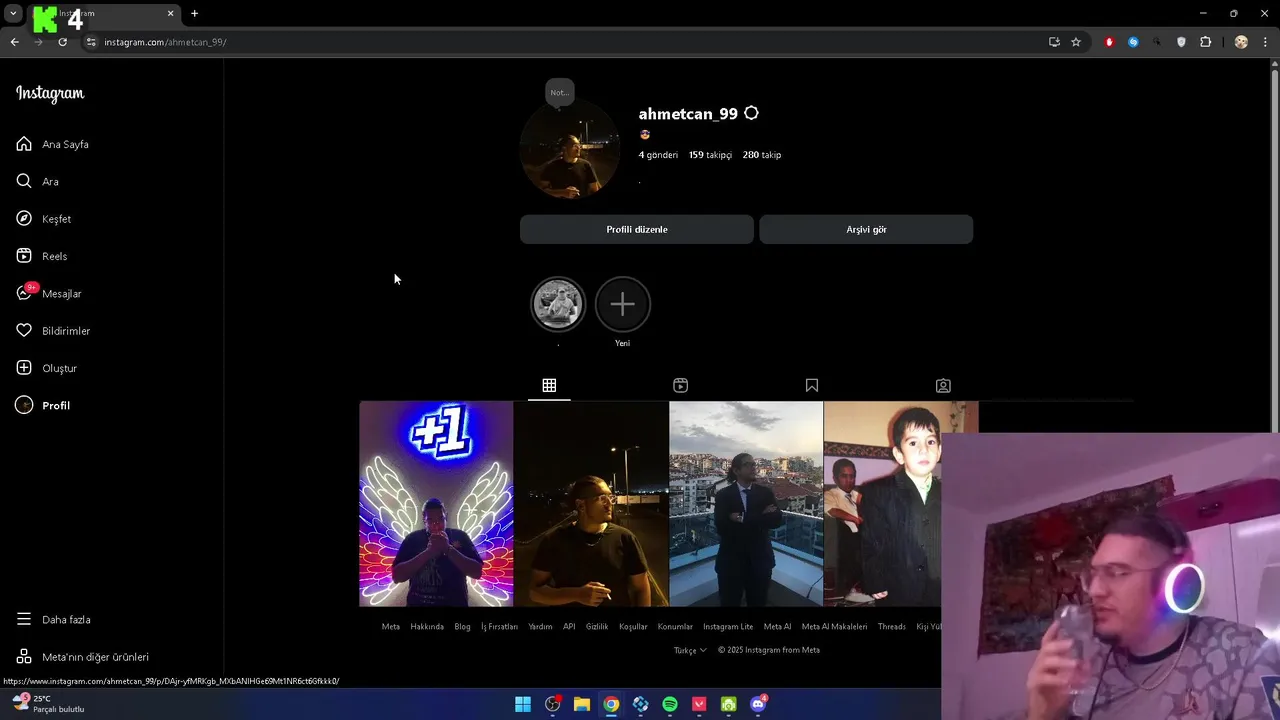
Task: Open Profil in the sidebar
Action: pyautogui.click(x=42, y=405)
